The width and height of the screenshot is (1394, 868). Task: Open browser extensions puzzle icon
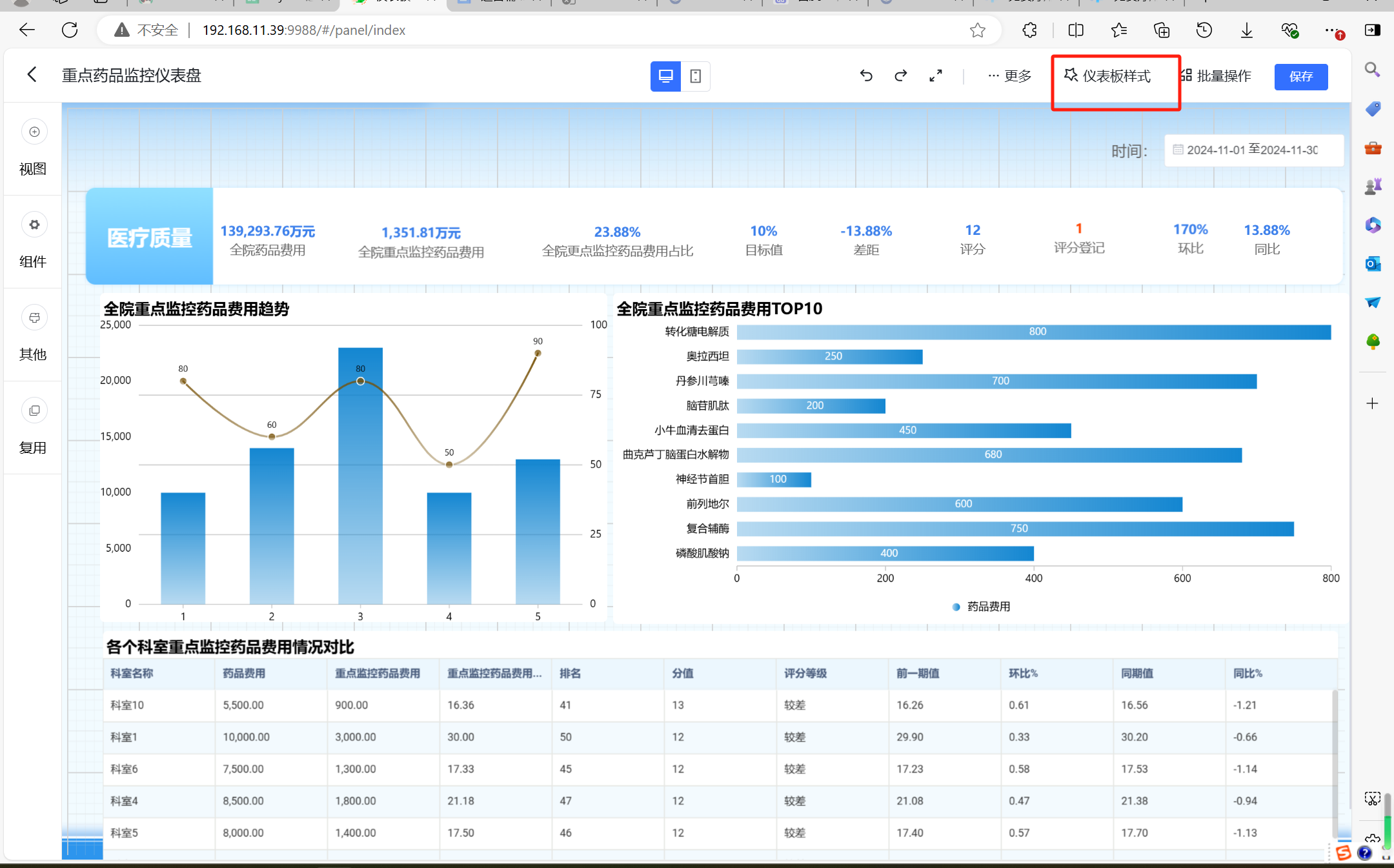coord(1030,30)
